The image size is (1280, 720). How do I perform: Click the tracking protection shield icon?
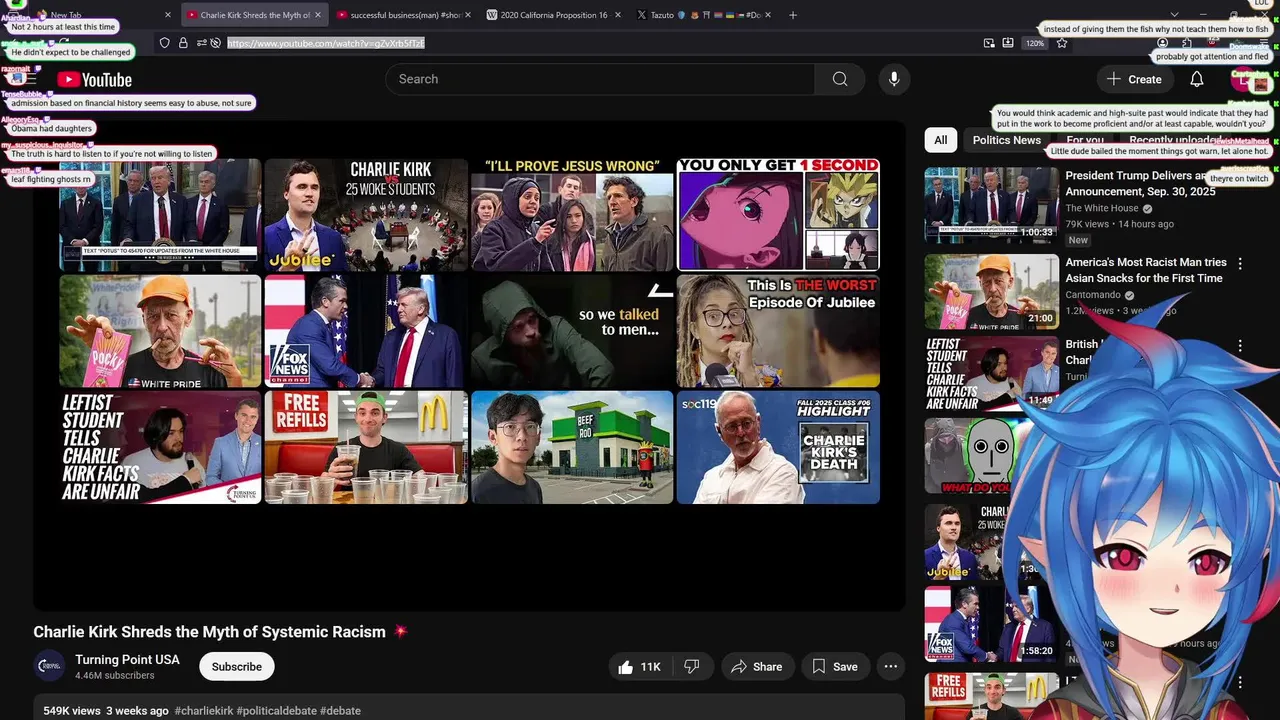tap(165, 43)
